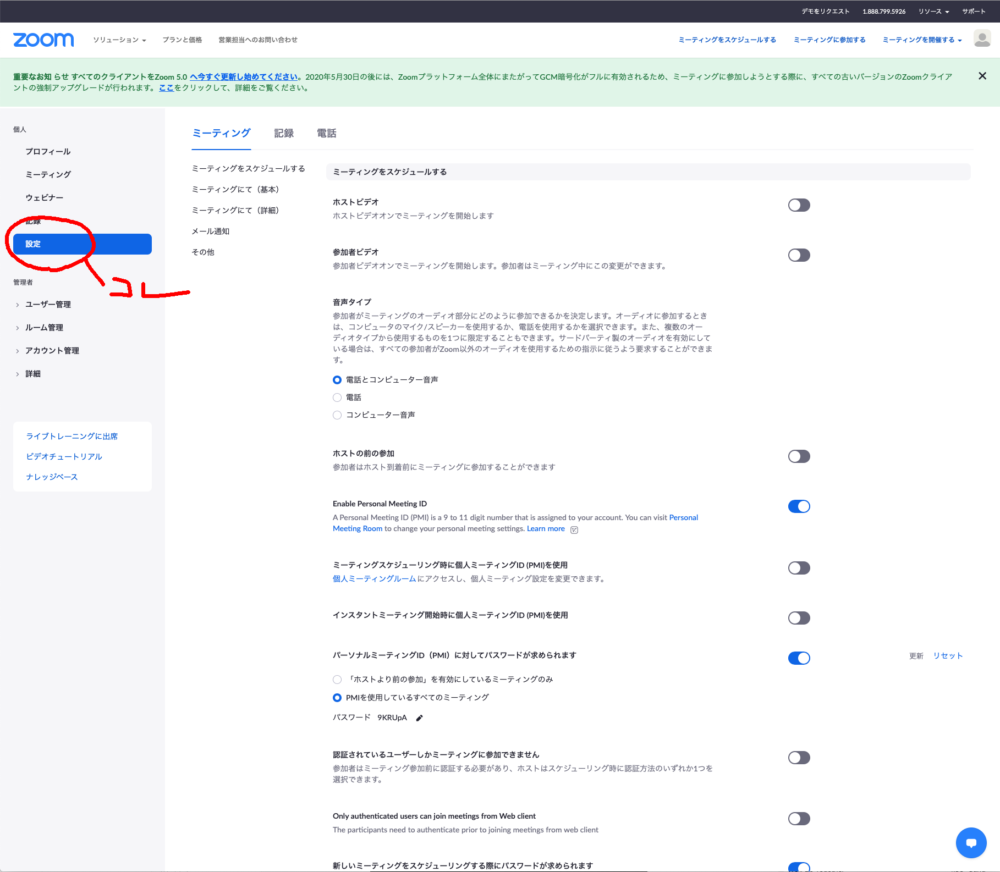
Task: Close the green notice banner
Action: click(x=982, y=76)
